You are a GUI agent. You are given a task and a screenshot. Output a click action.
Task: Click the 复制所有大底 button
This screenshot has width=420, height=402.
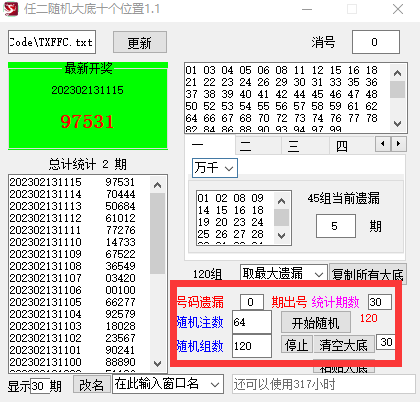click(368, 274)
